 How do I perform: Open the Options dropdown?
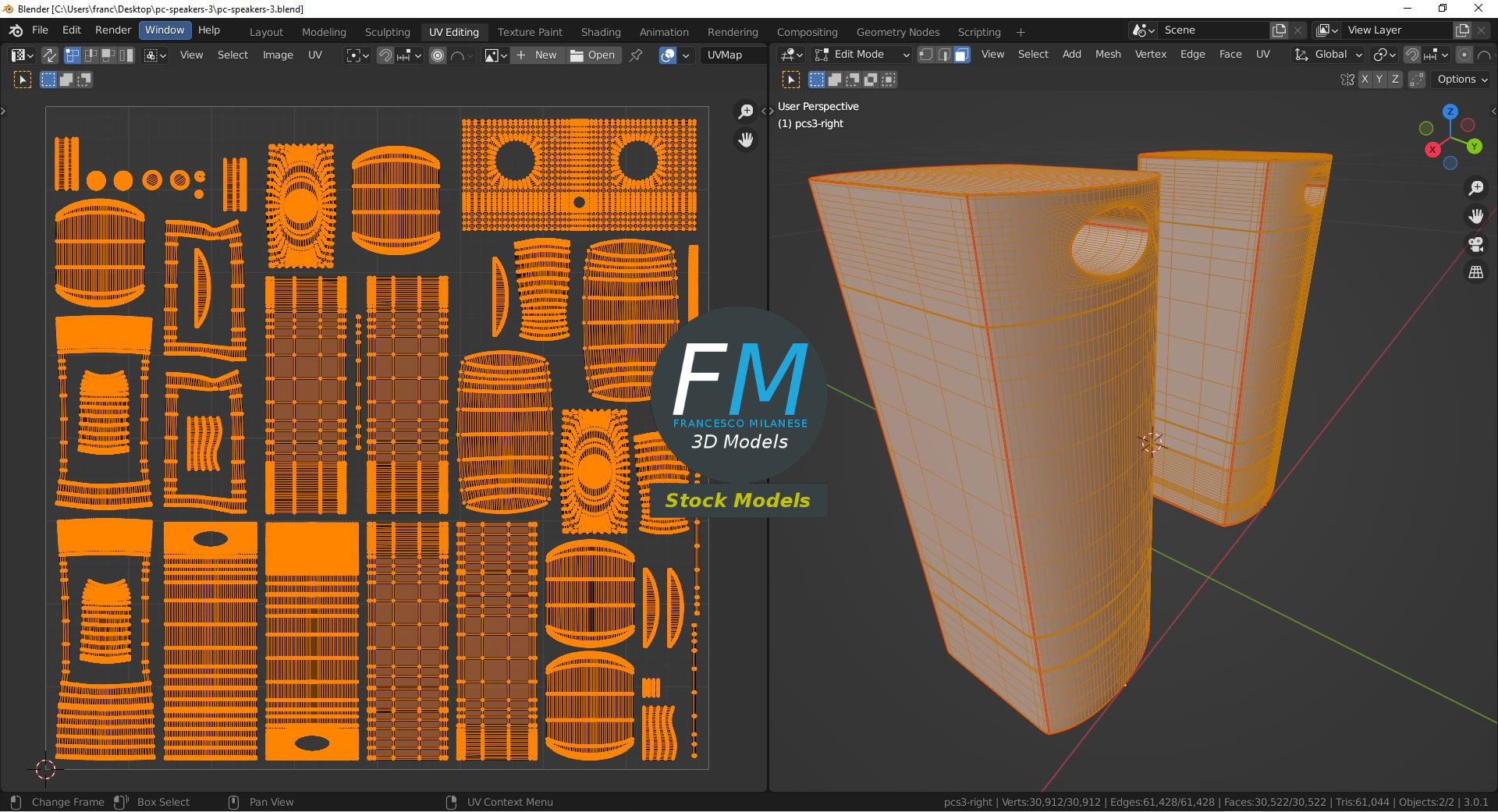point(1462,80)
